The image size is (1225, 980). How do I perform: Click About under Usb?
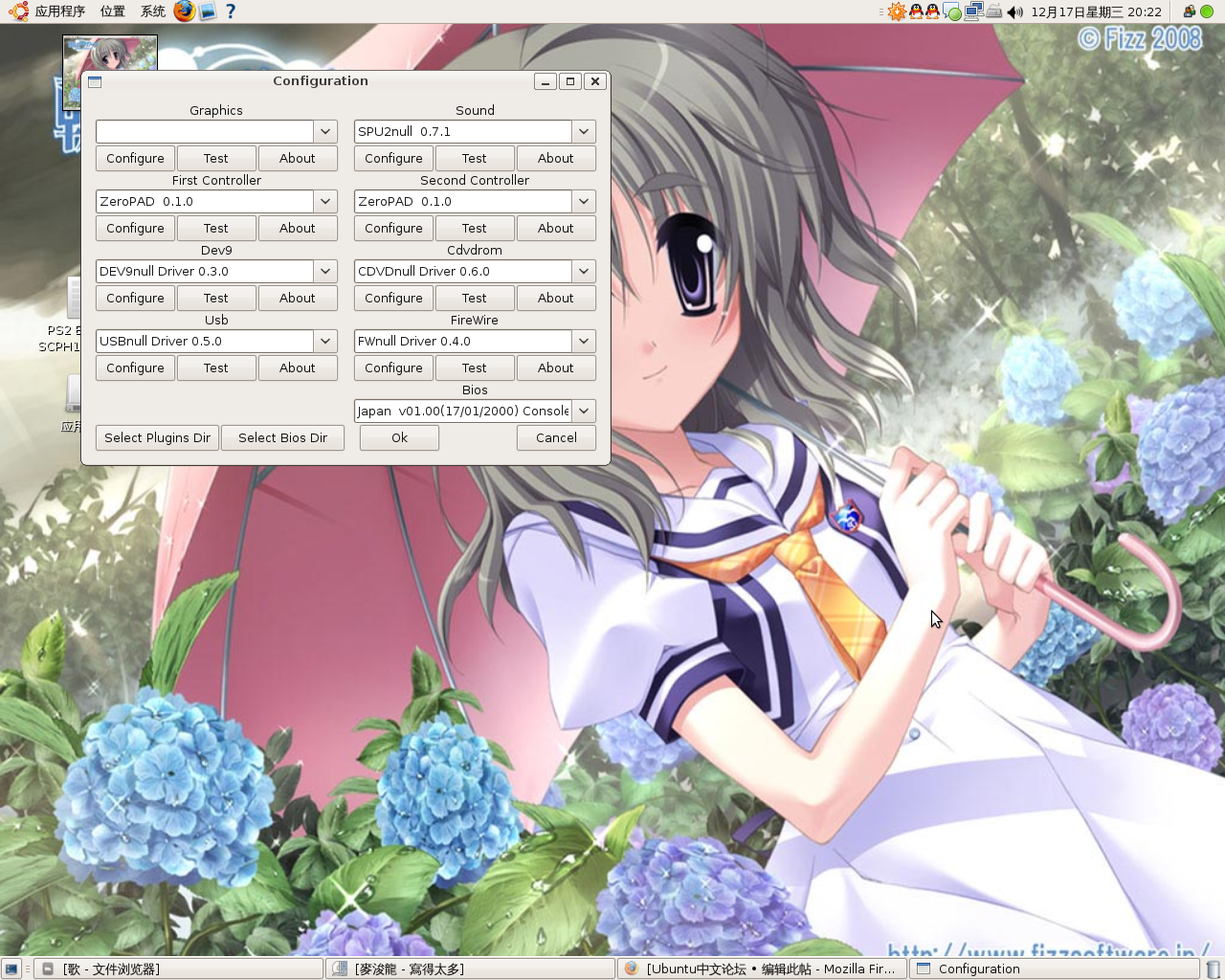(x=298, y=367)
